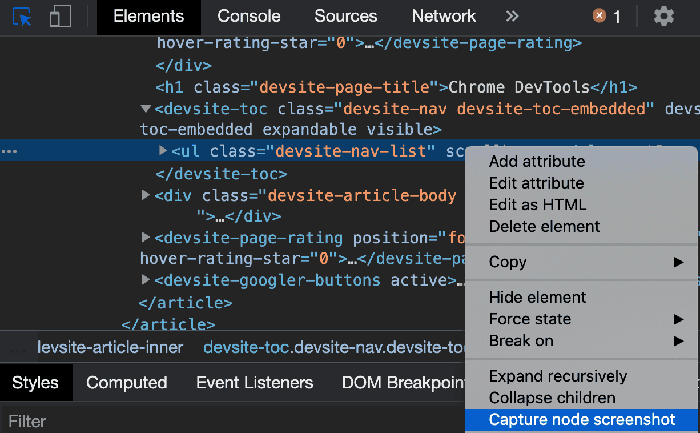
Task: Open the Force state submenu
Action: pos(530,319)
